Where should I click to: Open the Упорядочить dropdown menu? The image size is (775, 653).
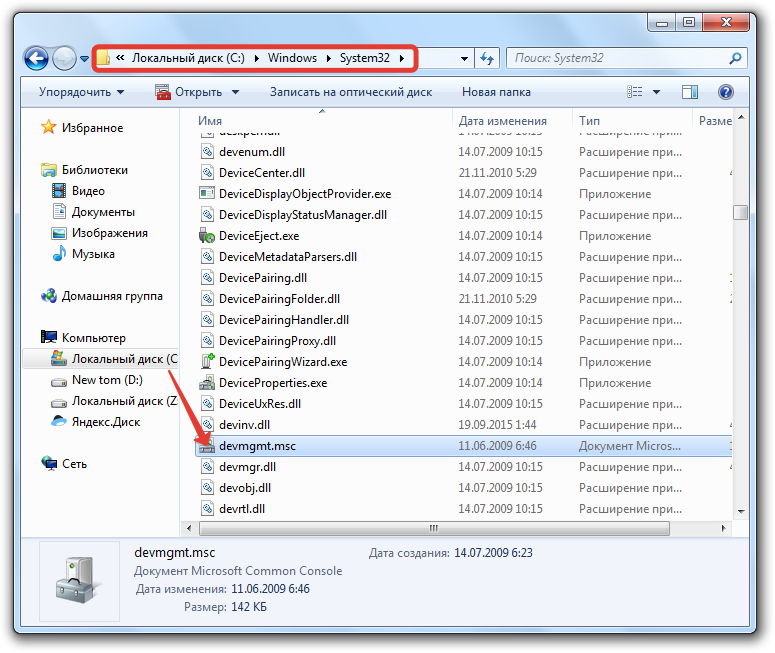[x=81, y=92]
